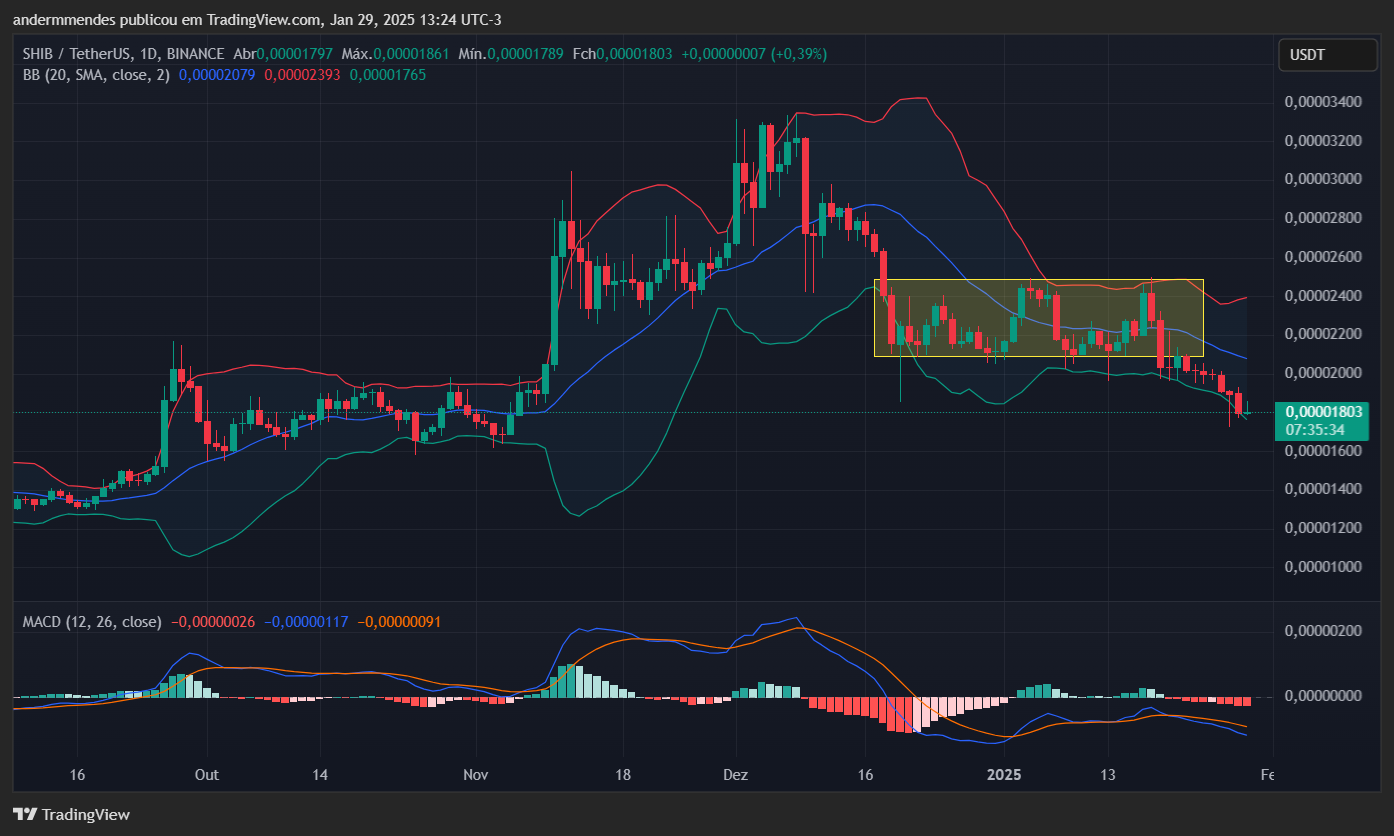Click the MACD signal value −0,00000091

click(x=398, y=622)
